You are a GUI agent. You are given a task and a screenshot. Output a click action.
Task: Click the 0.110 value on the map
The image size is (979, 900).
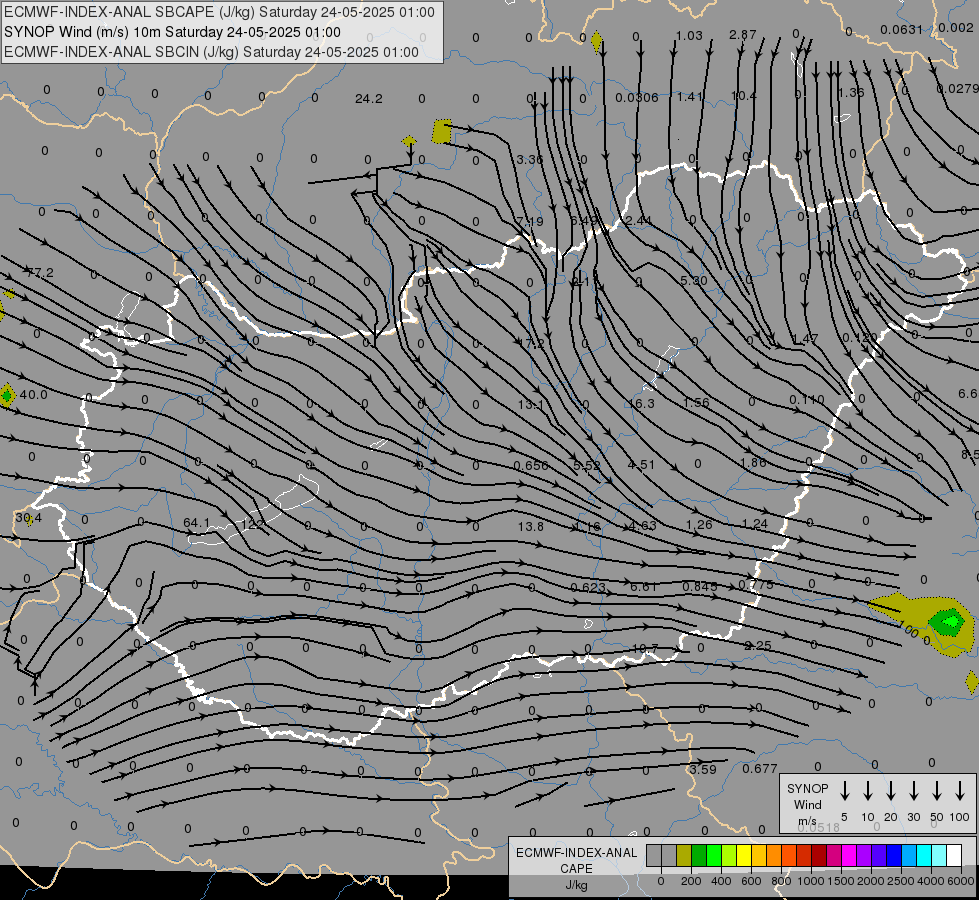(x=807, y=399)
